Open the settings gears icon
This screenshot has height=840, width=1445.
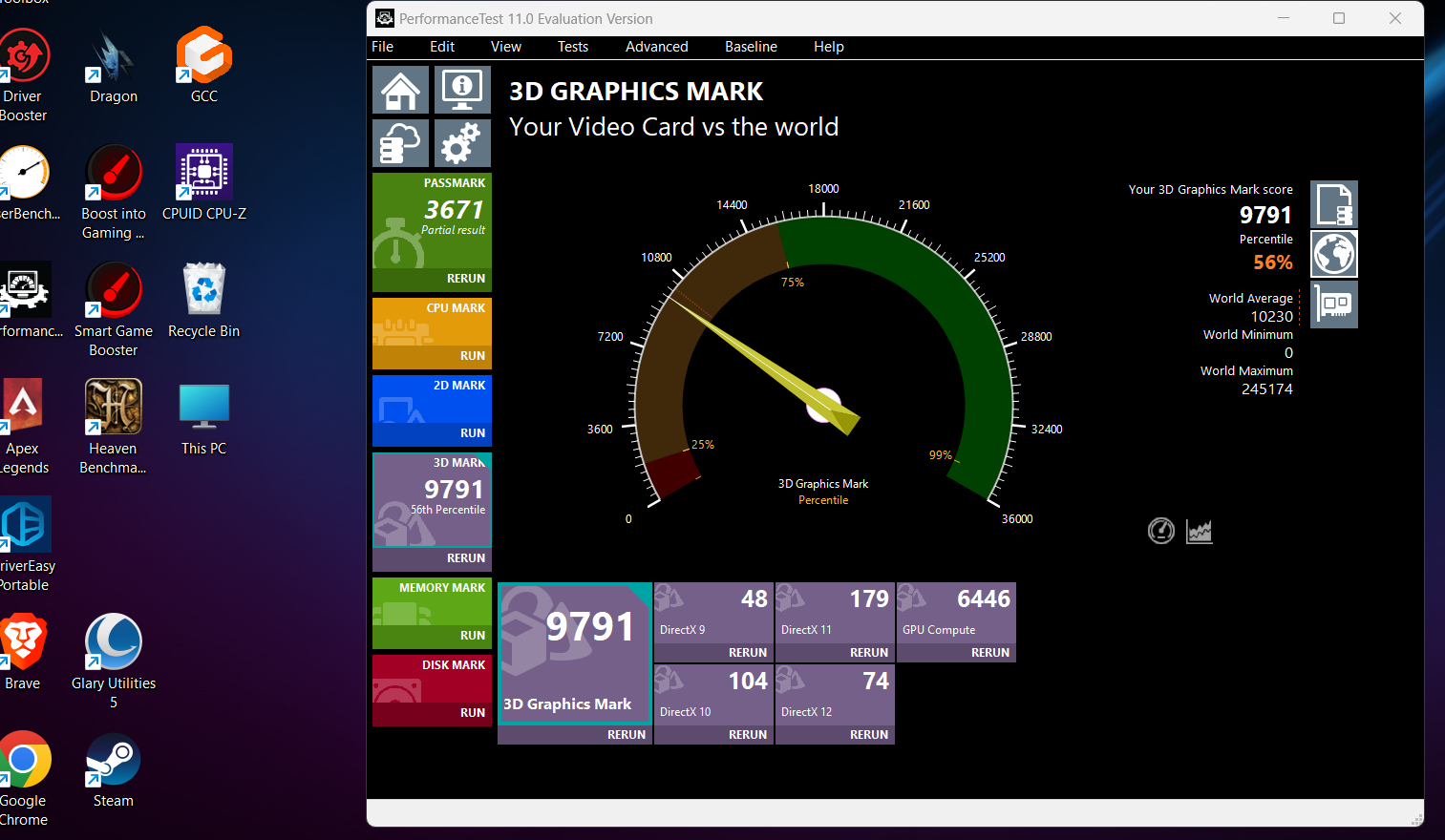(462, 143)
